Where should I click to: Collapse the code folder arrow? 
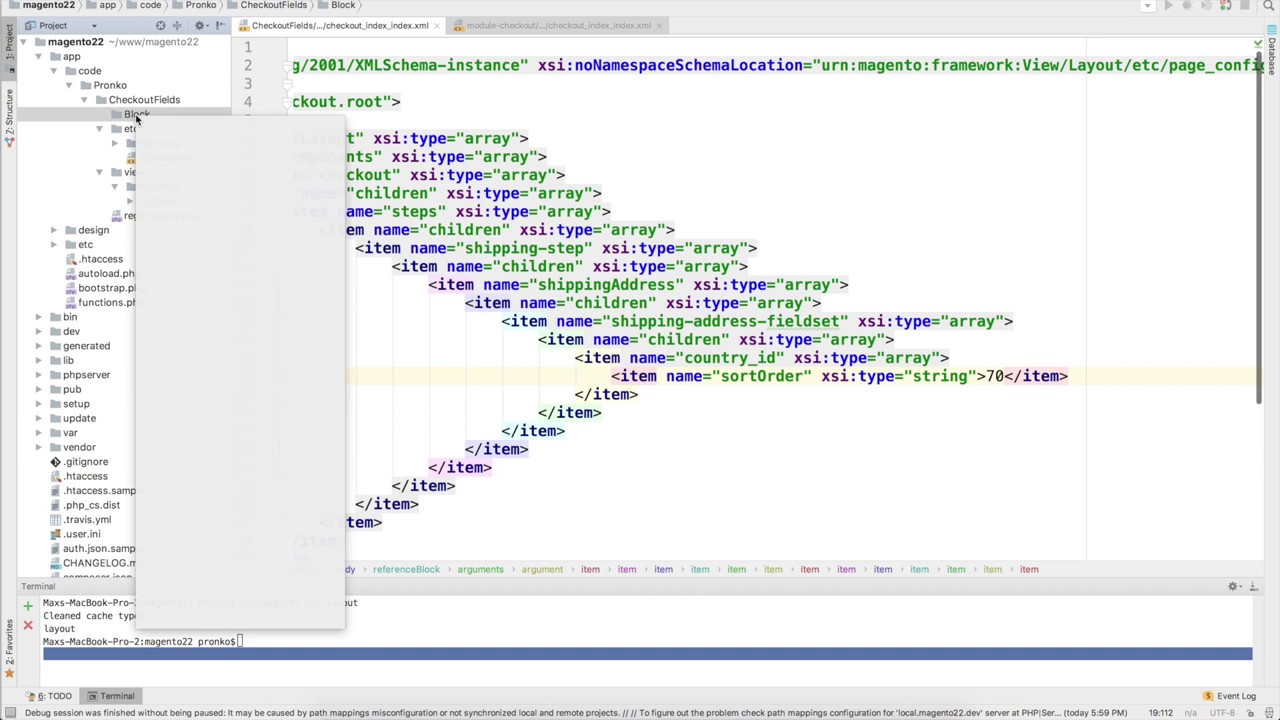pyautogui.click(x=54, y=71)
